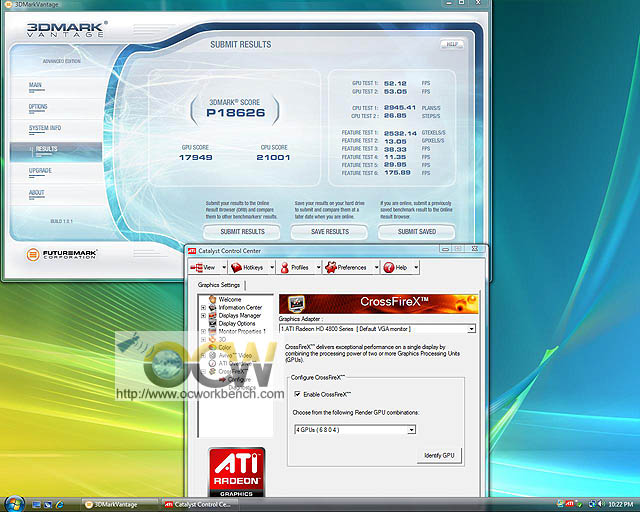Click the Identify GPU button
Viewport: 640px width, 512px height.
tap(439, 455)
